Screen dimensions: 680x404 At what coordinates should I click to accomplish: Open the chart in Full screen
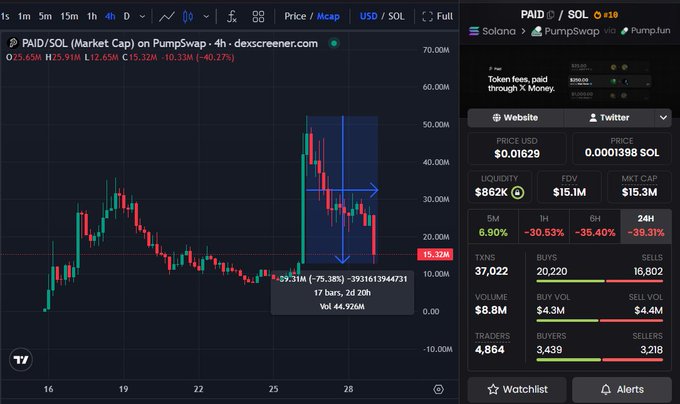(x=438, y=16)
